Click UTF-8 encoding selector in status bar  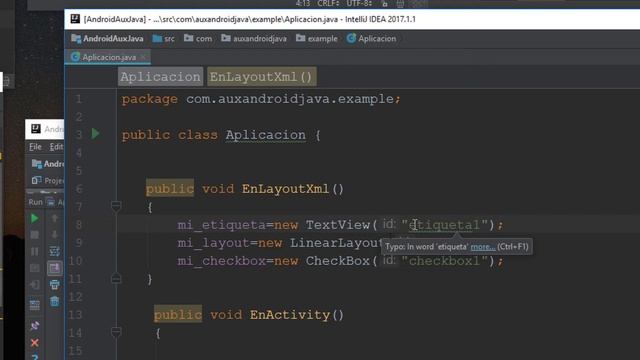360,4
